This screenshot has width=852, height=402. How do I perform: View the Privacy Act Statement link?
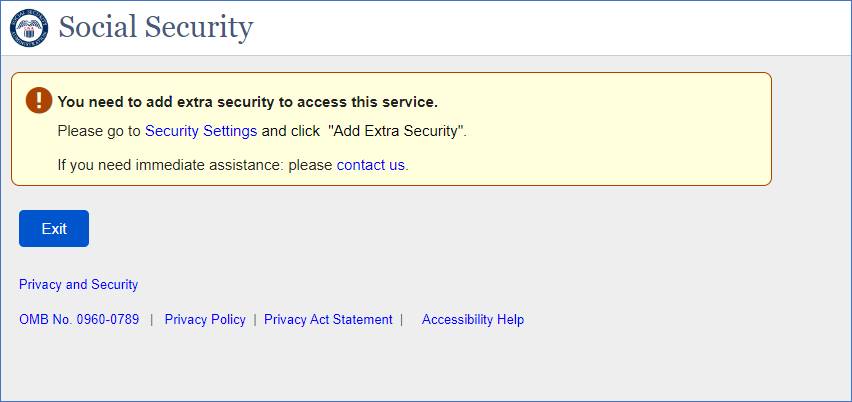328,320
